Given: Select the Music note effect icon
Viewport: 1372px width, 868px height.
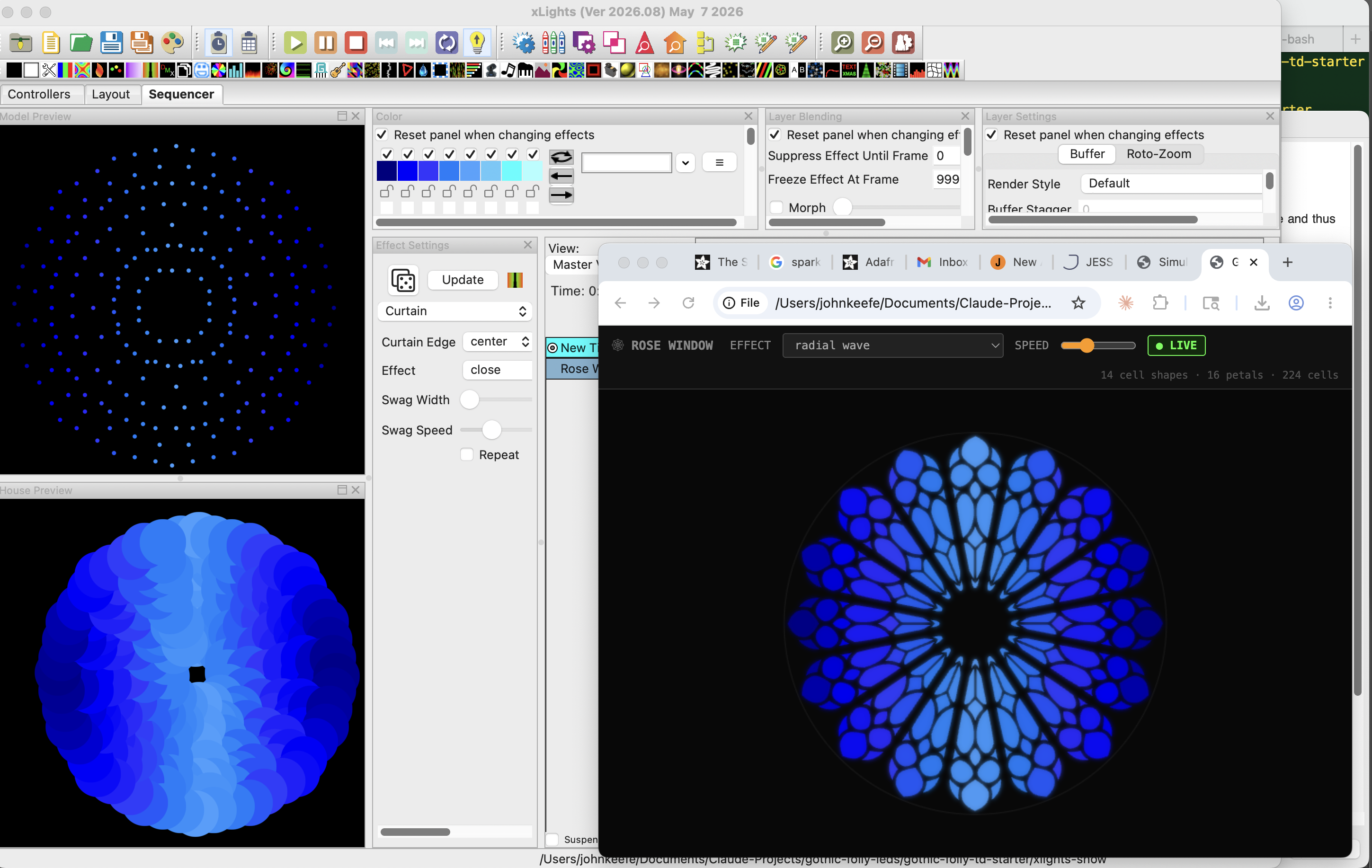Looking at the screenshot, I should pos(508,70).
